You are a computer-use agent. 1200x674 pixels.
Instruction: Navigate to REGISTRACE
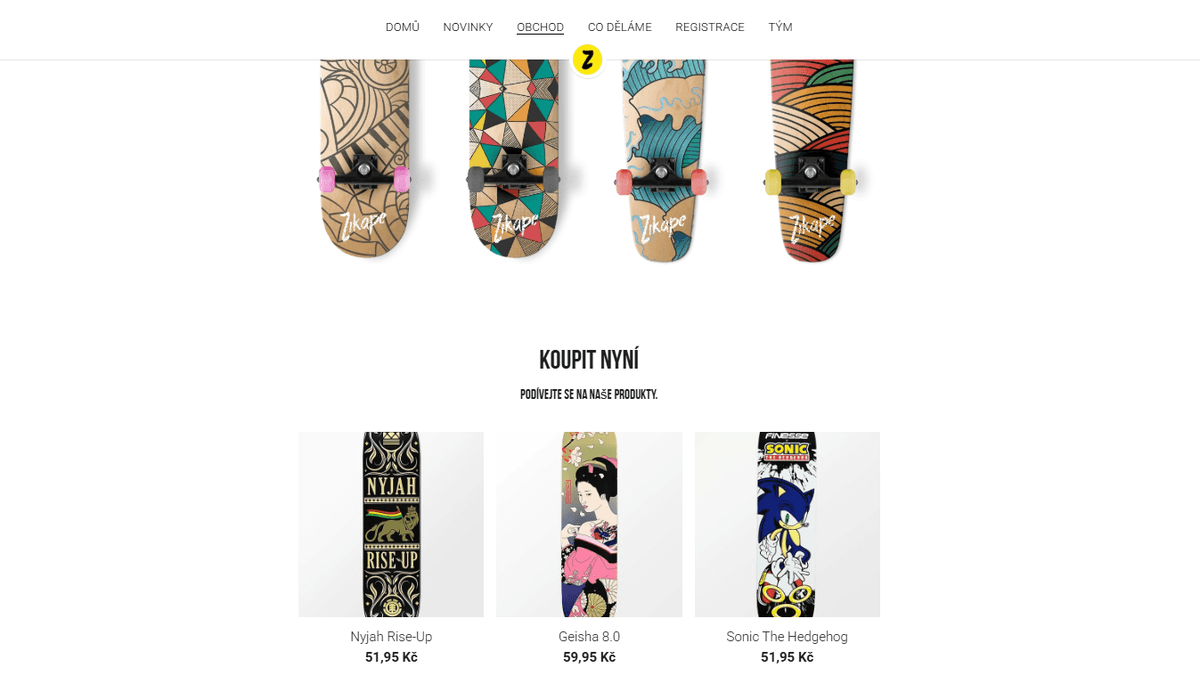(x=710, y=27)
